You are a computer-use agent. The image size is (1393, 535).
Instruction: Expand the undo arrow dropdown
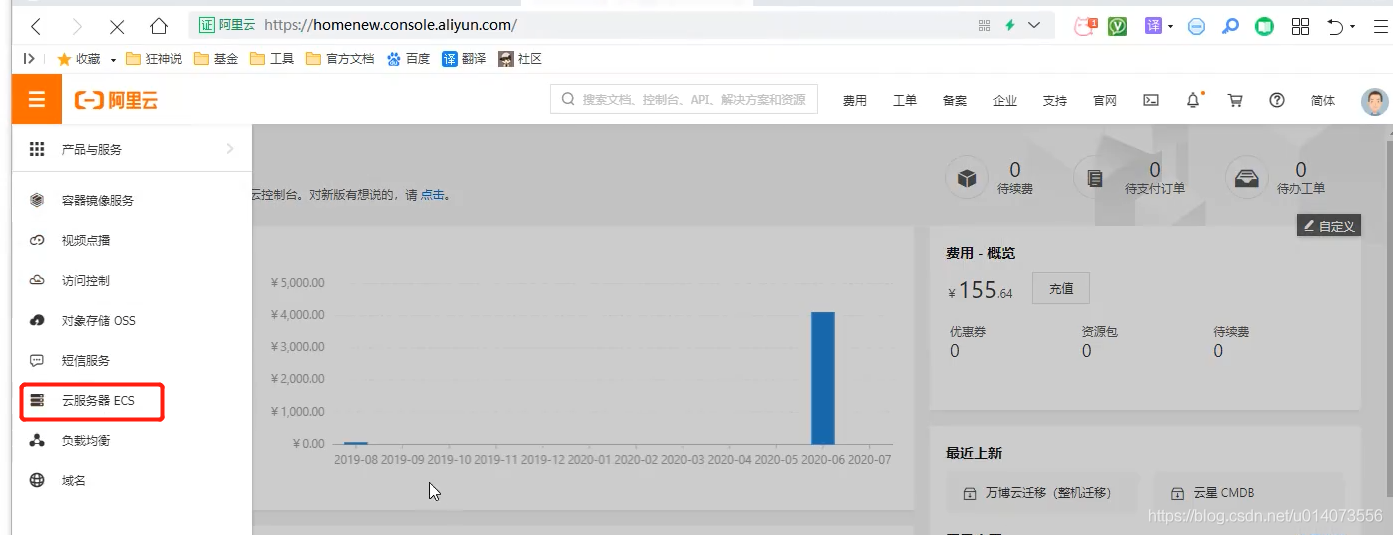click(x=1352, y=28)
